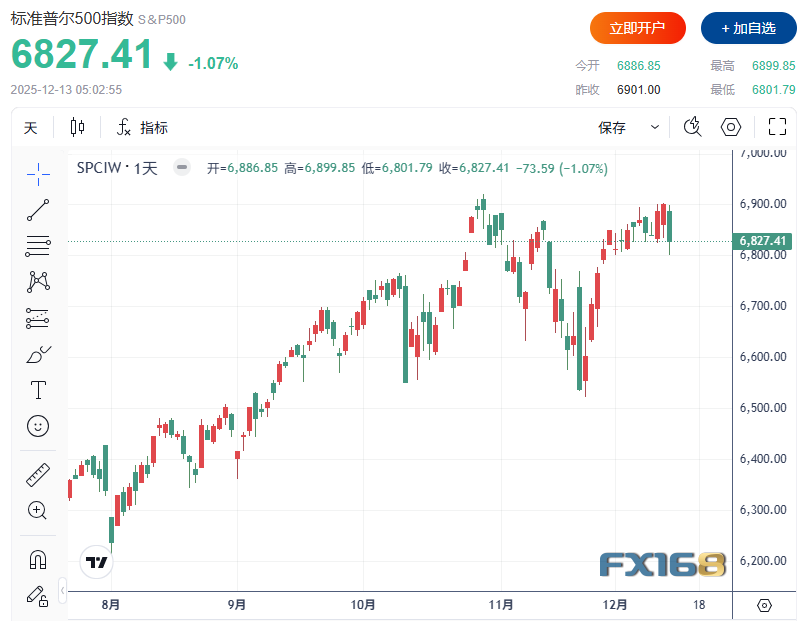Toggle lock all drawings

point(38,596)
